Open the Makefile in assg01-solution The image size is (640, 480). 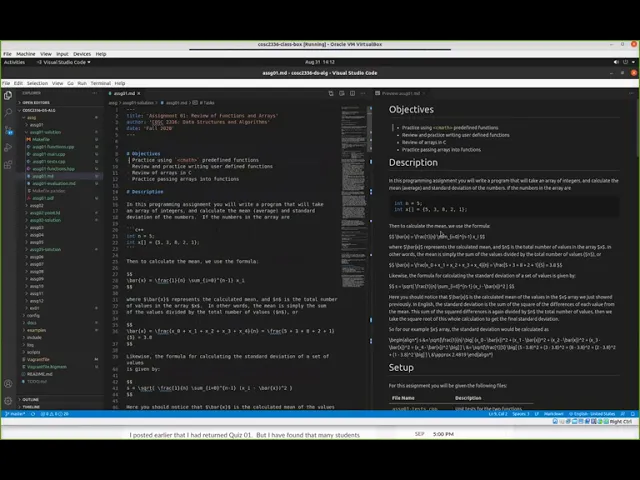click(x=41, y=140)
